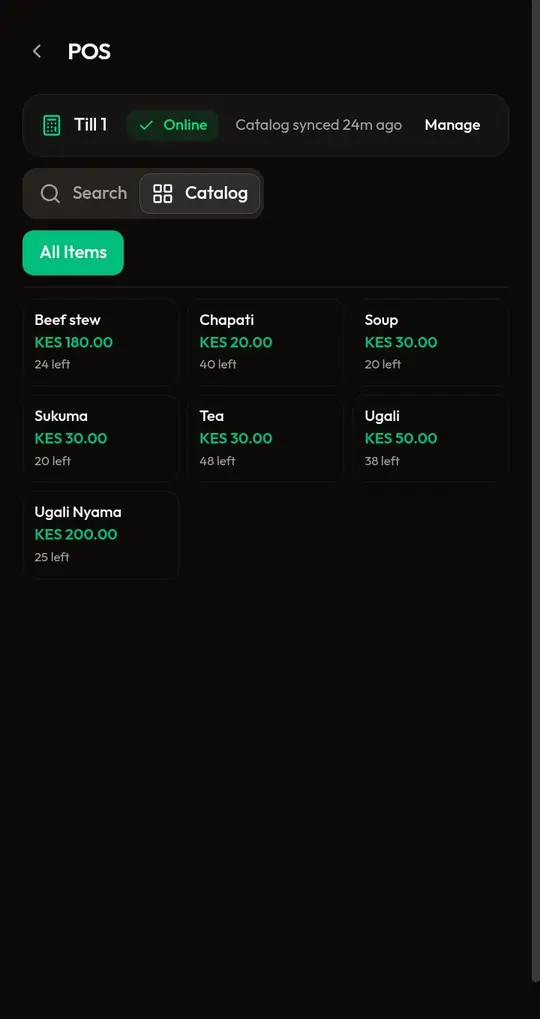Go back using the arrow icon

click(37, 51)
